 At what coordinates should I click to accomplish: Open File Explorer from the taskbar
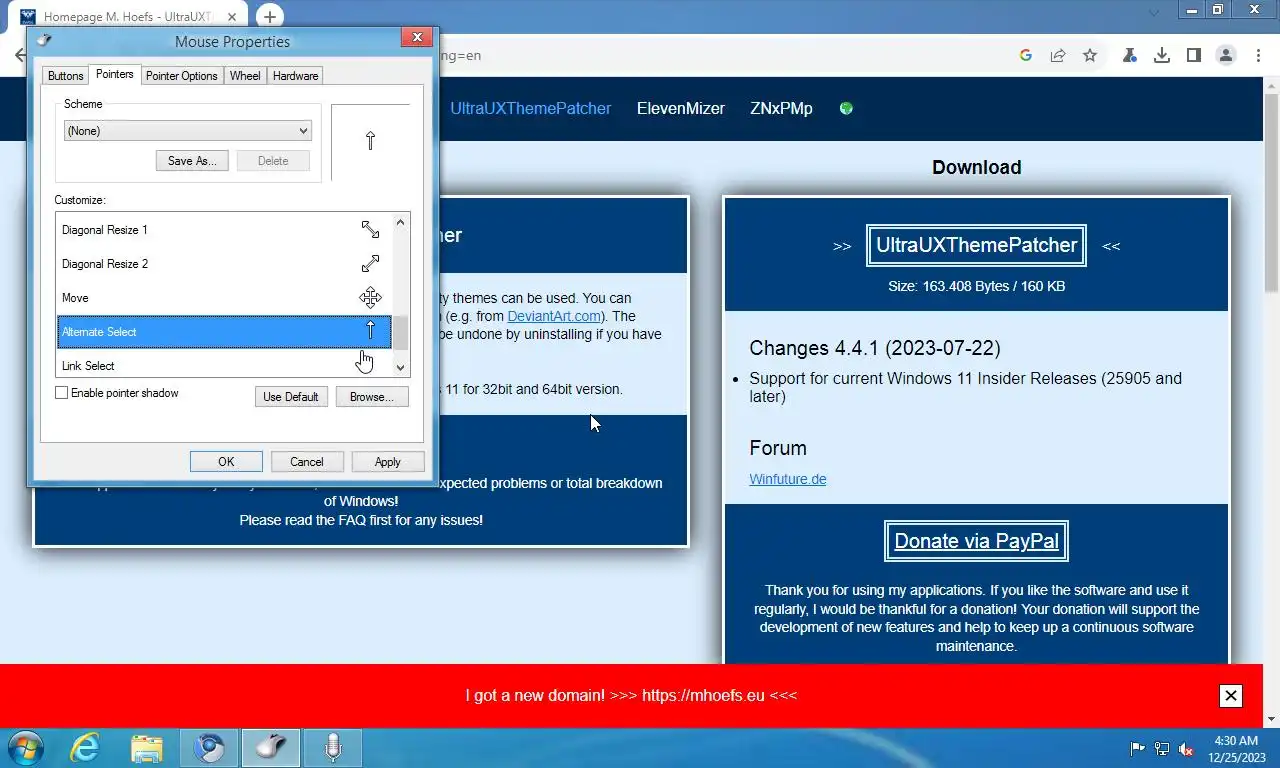click(147, 748)
